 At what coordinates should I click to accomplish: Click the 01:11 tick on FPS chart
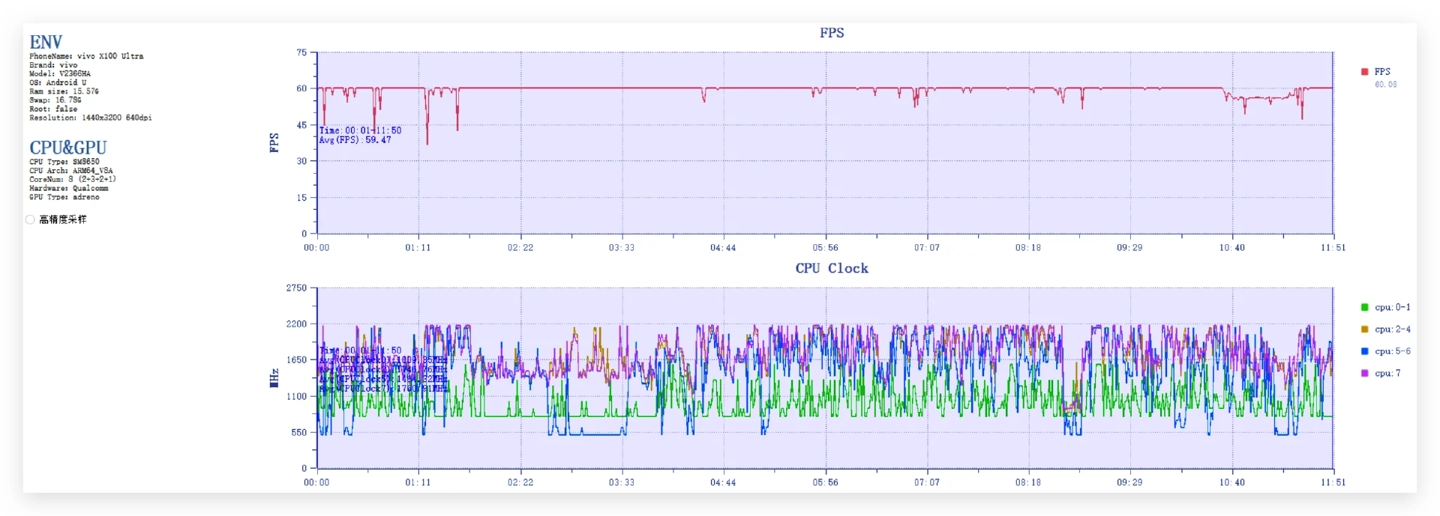click(x=418, y=247)
